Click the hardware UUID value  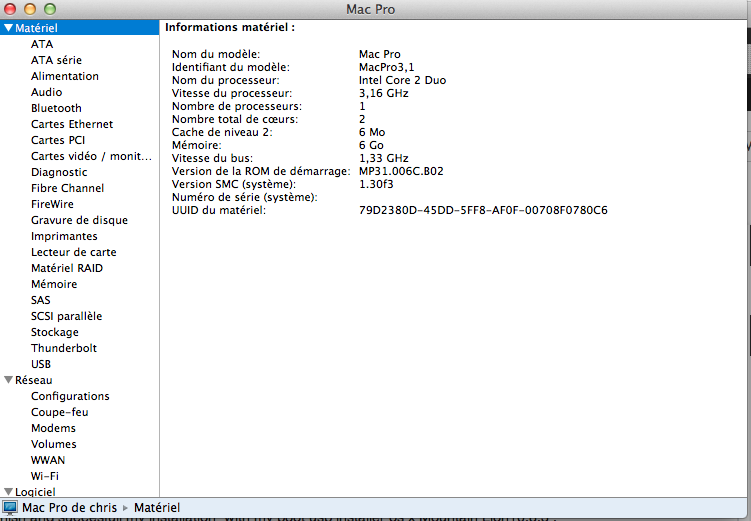point(483,210)
